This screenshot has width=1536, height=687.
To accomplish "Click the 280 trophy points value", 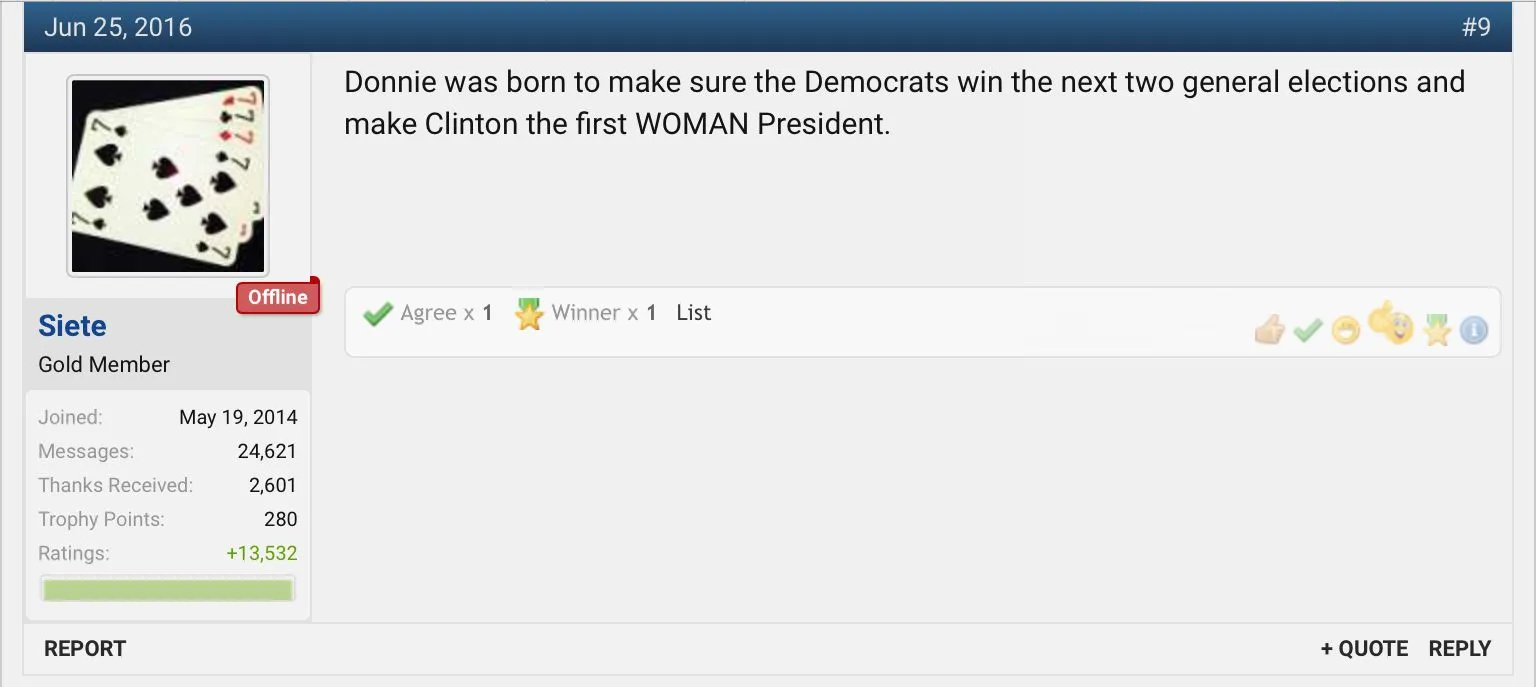I will click(x=281, y=519).
